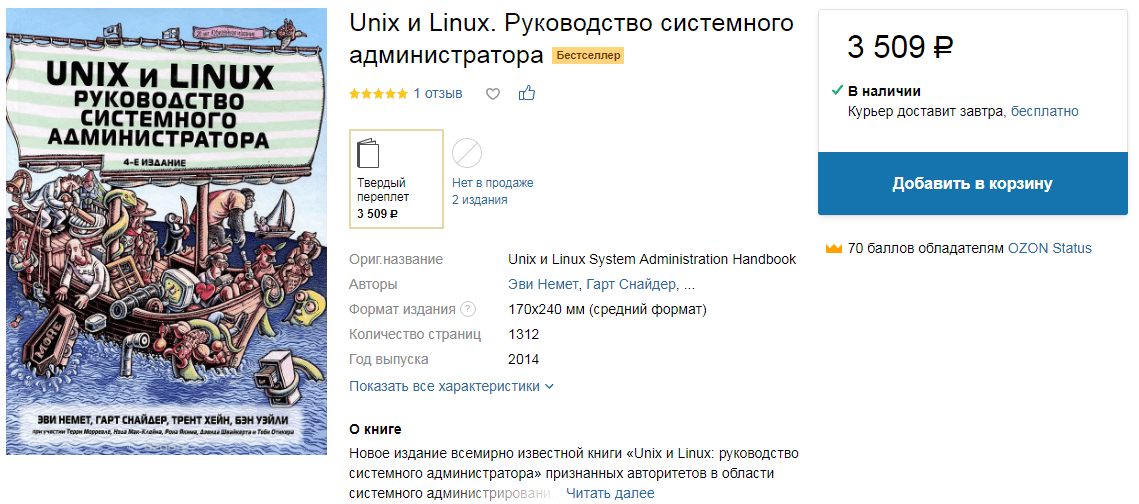The image size is (1139, 504).
Task: Select the Нет в продаже edition option
Action: pyautogui.click(x=493, y=179)
